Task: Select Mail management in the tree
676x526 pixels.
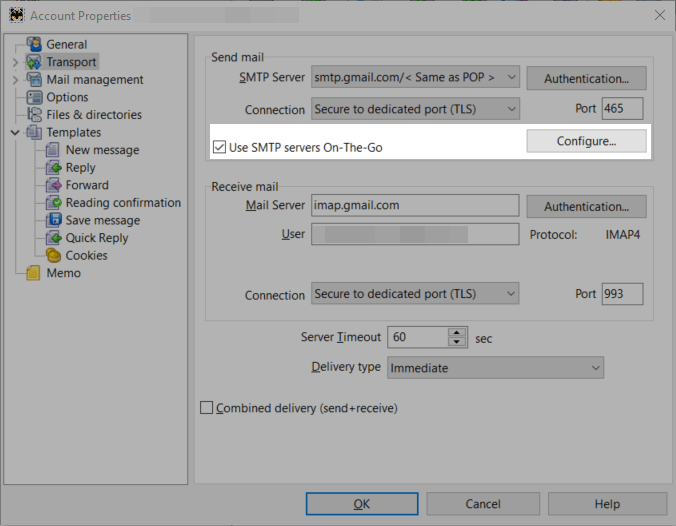Action: 95,80
